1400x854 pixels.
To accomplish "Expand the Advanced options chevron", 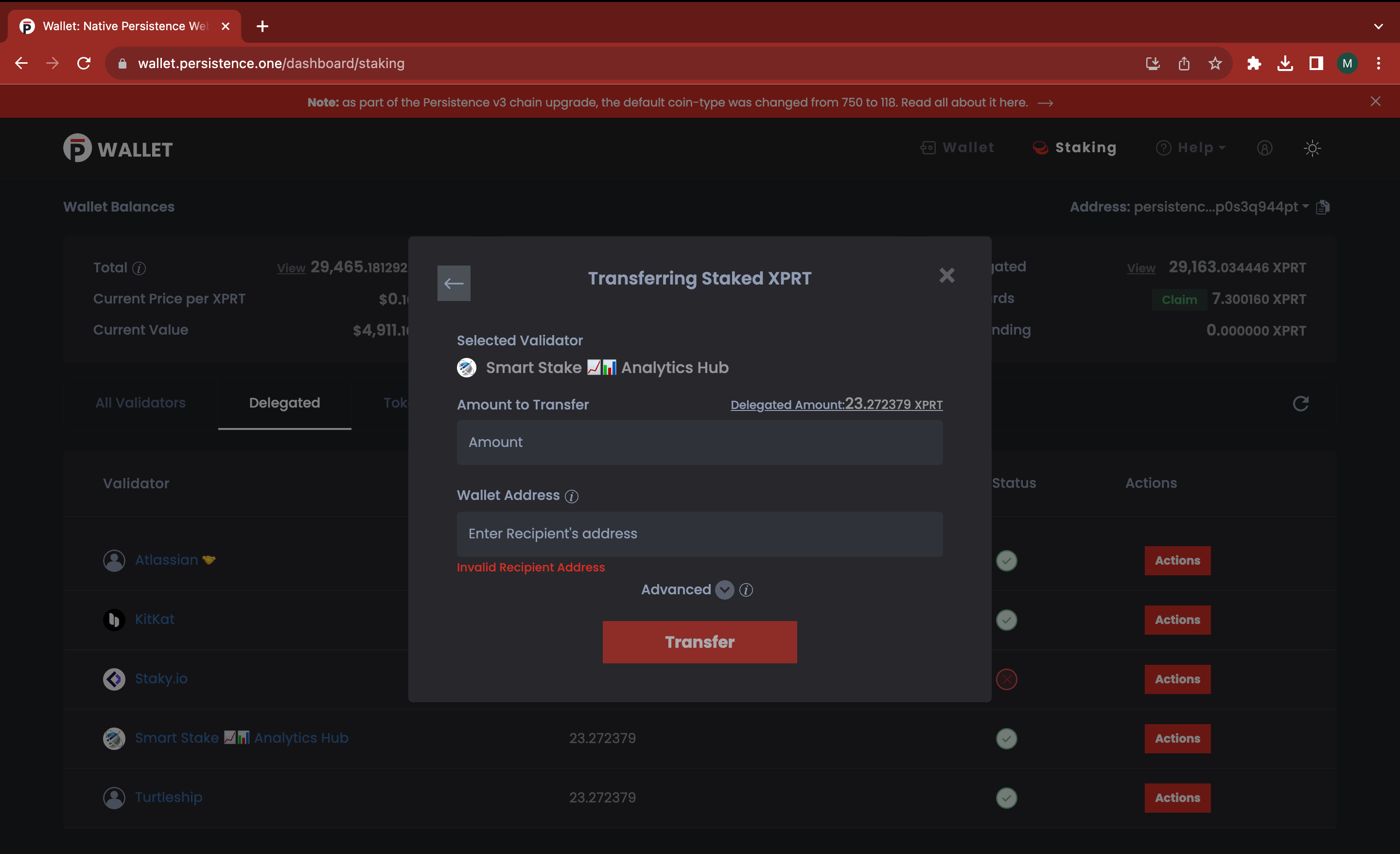I will pyautogui.click(x=724, y=590).
